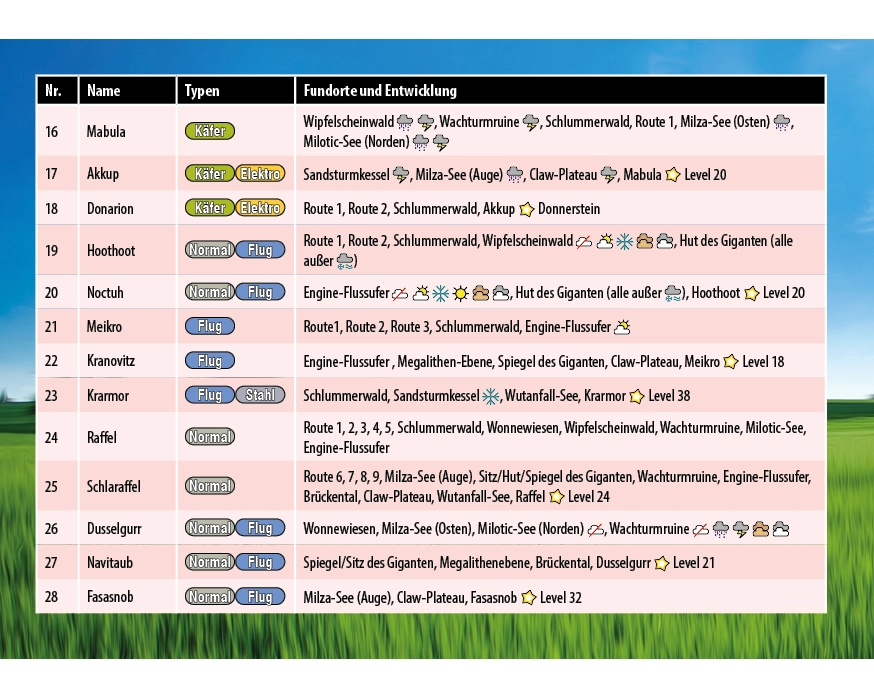The height and width of the screenshot is (699, 874).
Task: Click the thunderstorm icon after Claw-Plateau
Action: click(x=608, y=175)
